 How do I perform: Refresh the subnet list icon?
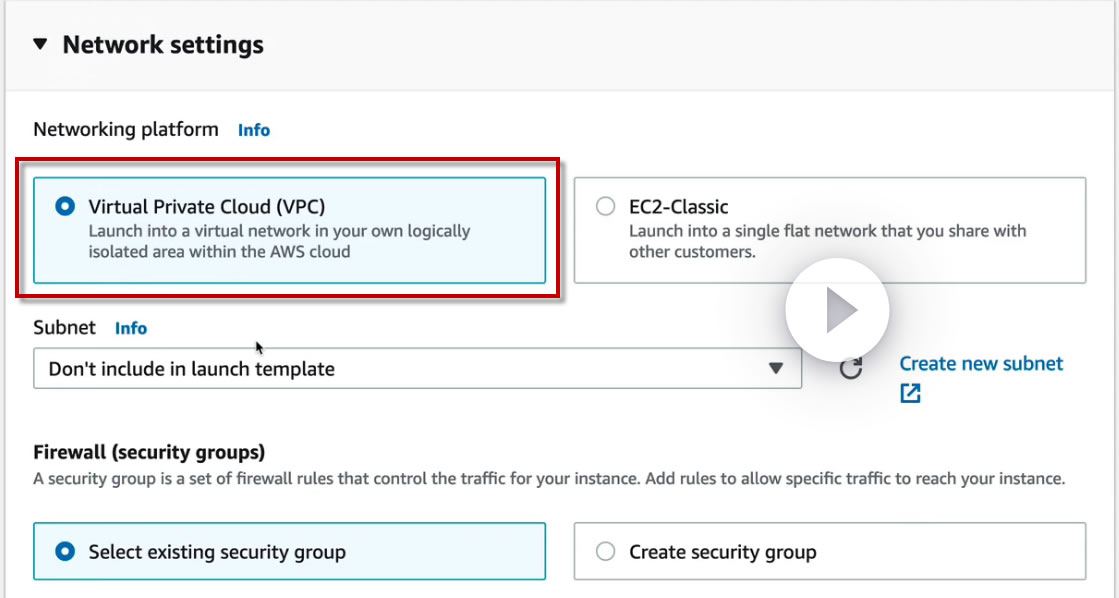point(850,369)
